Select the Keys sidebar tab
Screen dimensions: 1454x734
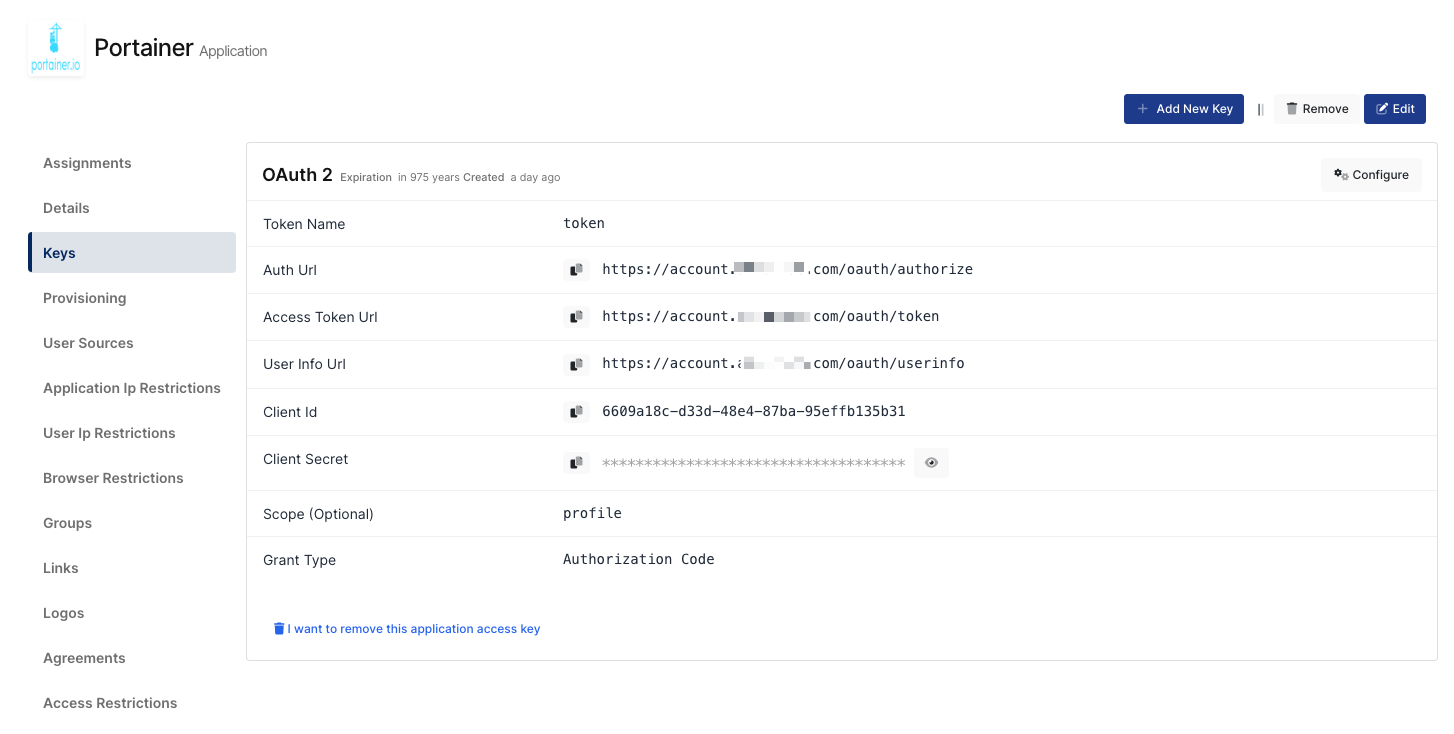coord(59,253)
